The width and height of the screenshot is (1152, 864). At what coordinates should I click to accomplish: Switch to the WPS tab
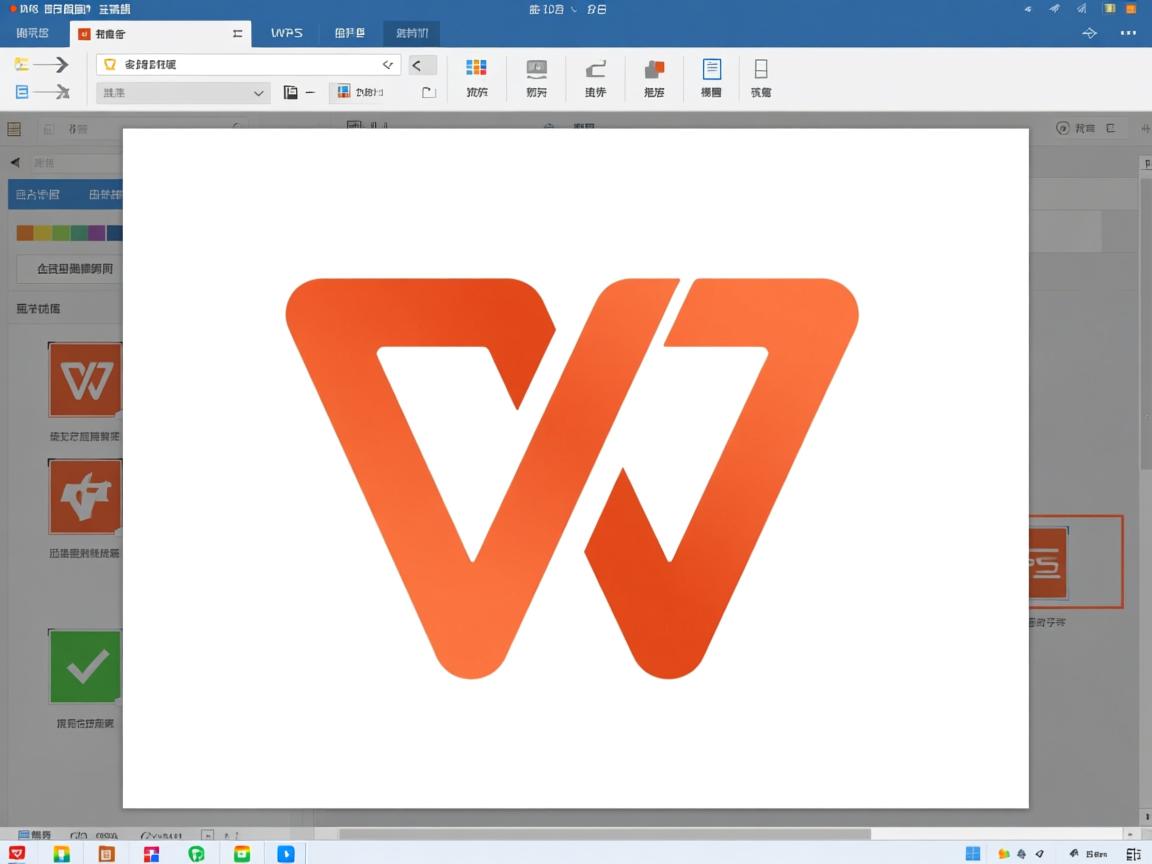[x=287, y=33]
